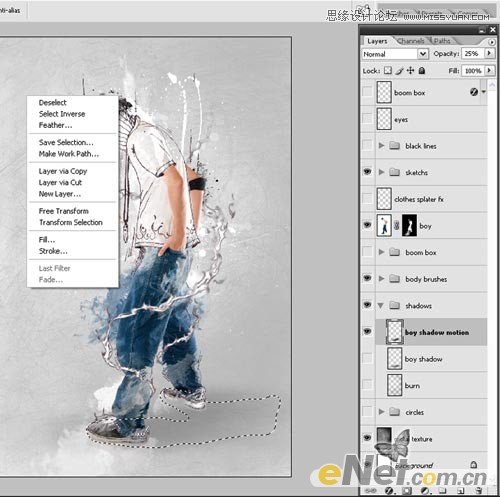The image size is (500, 497).
Task: Click the lock icon on background layer
Action: [x=473, y=464]
